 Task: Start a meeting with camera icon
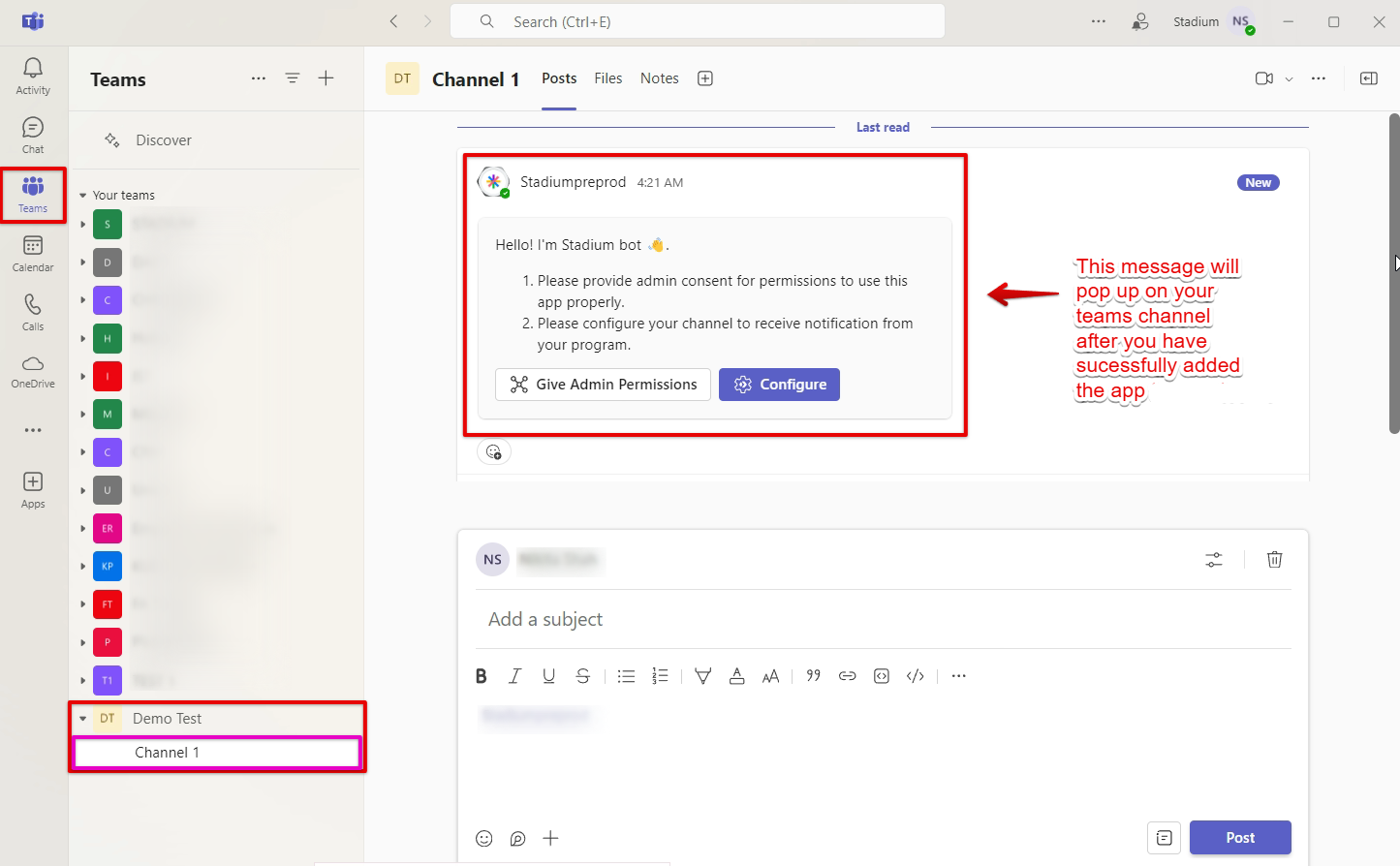pos(1263,78)
